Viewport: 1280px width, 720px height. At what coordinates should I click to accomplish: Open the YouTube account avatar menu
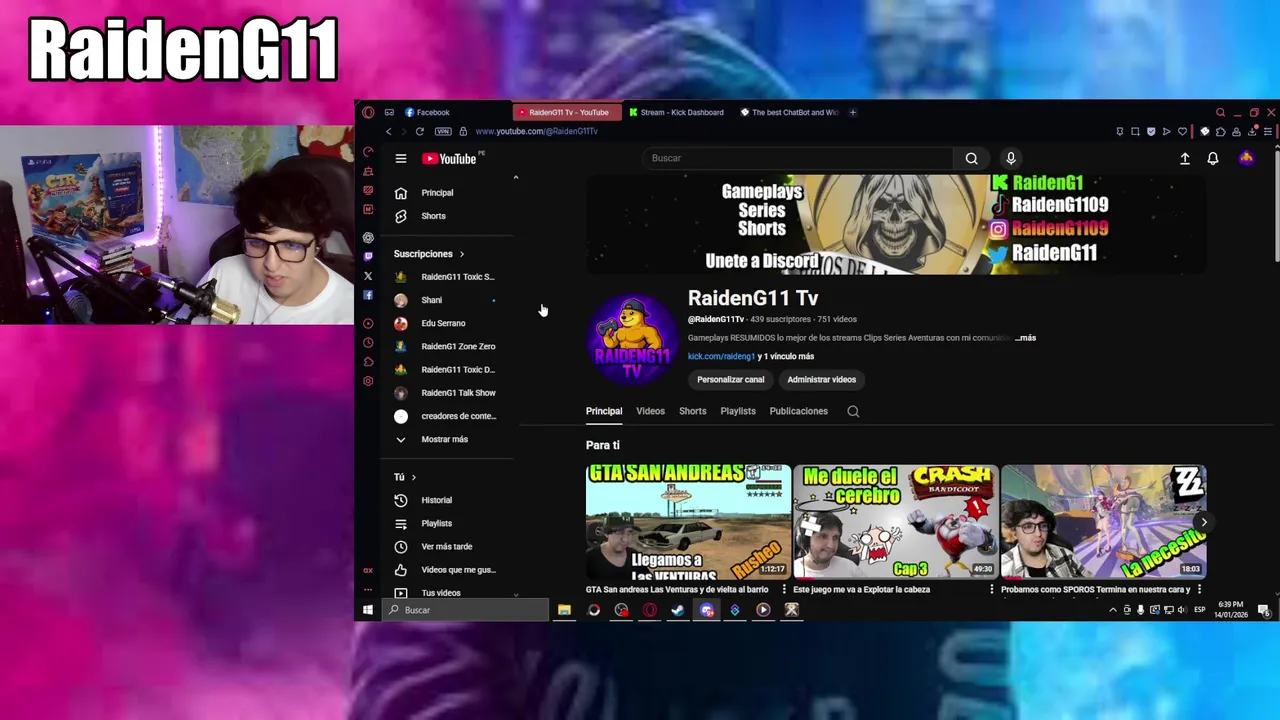(x=1246, y=158)
